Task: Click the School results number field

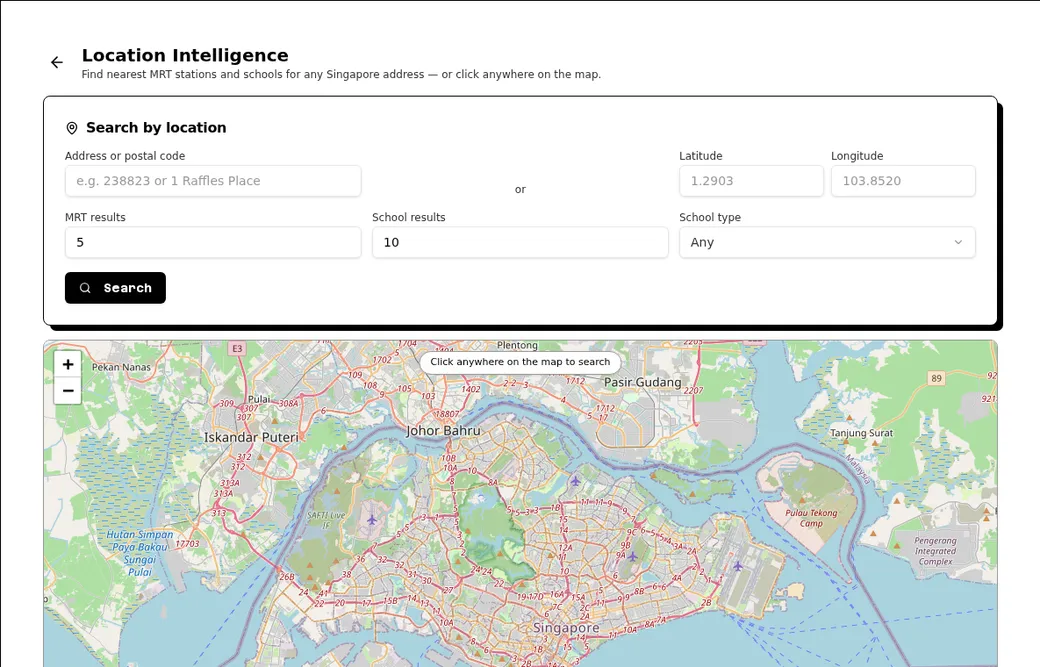Action: 520,242
